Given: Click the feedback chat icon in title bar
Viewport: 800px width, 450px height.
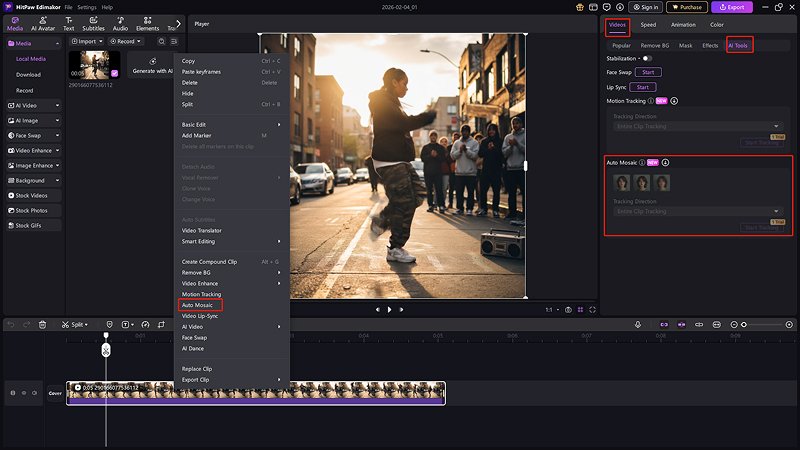Looking at the screenshot, I should coord(607,7).
